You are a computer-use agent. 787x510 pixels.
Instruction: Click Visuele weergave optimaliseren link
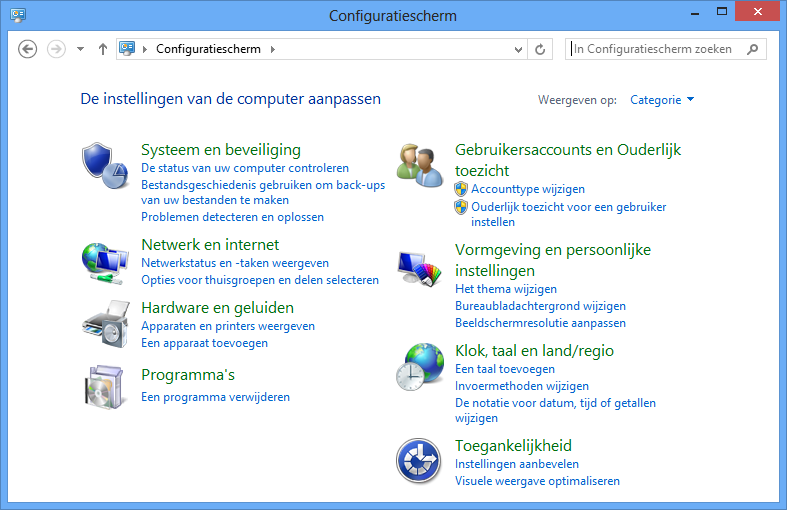tap(537, 481)
